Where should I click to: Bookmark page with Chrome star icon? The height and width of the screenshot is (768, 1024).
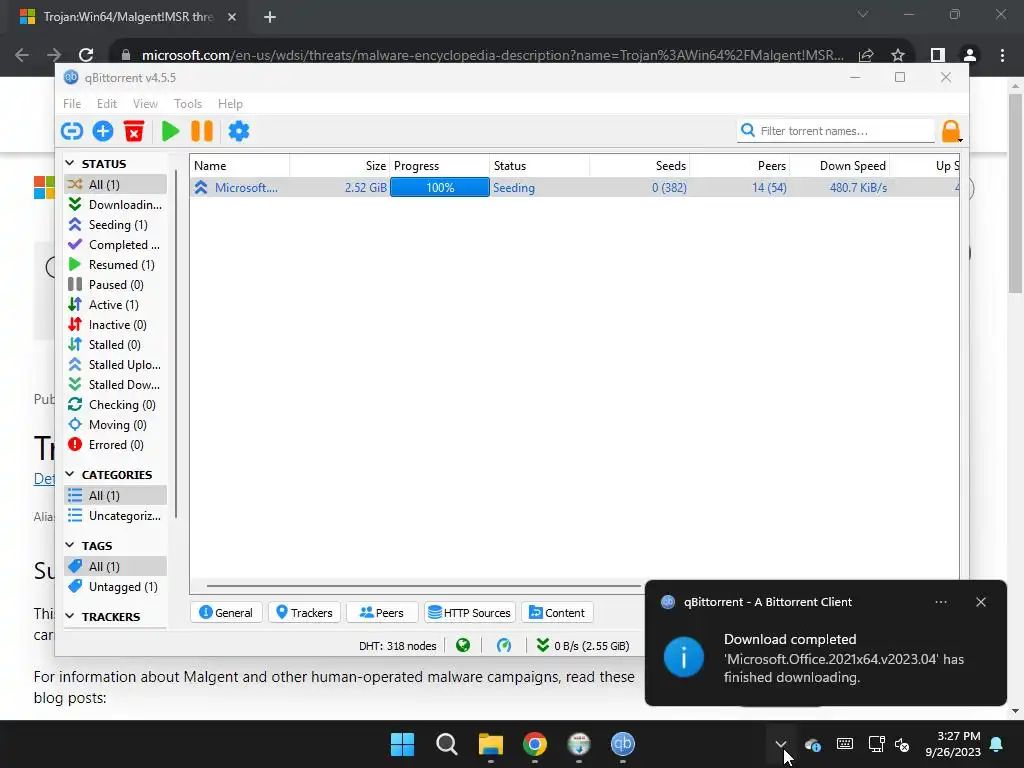pos(898,56)
